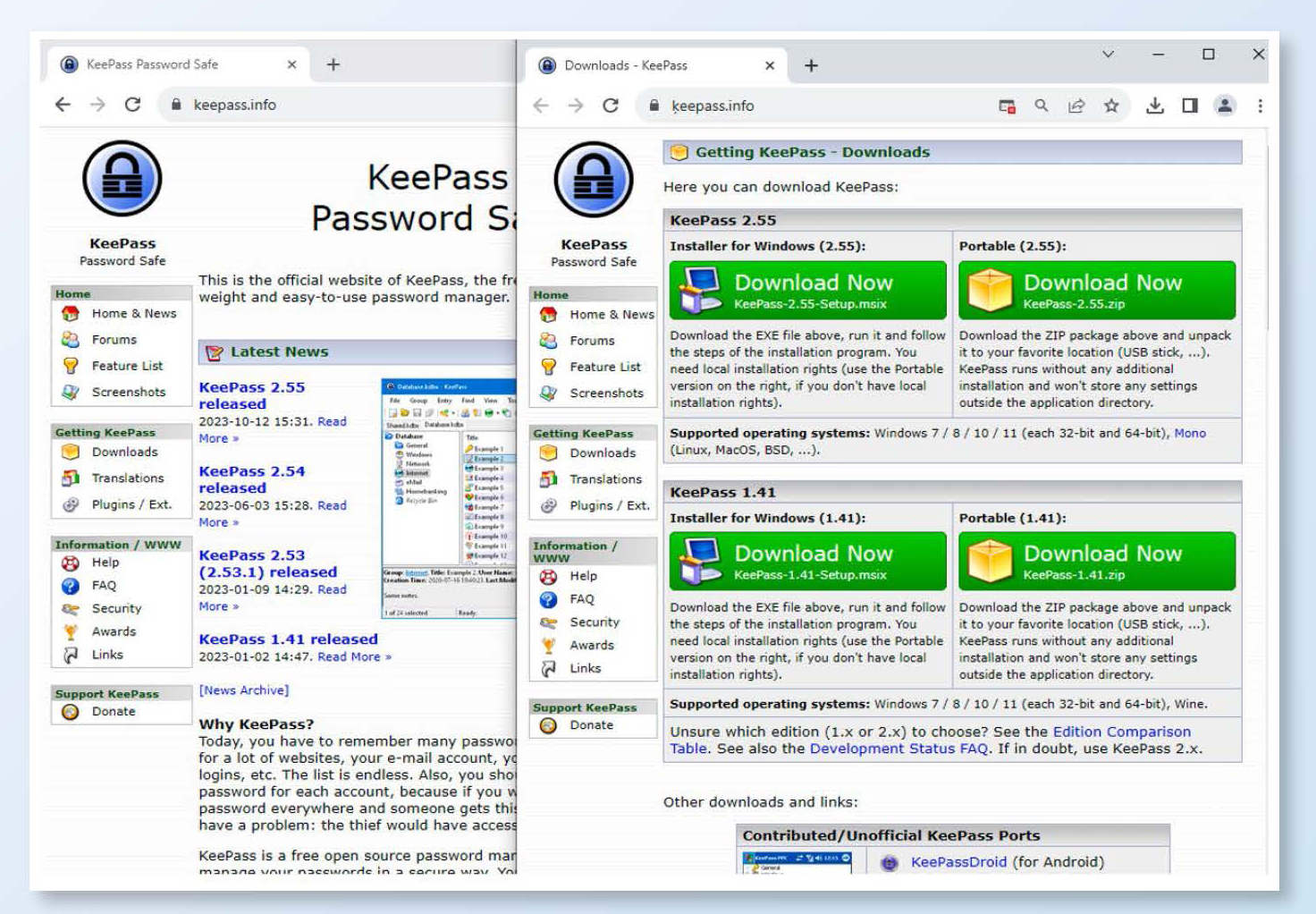Open Awards in Downloads window sidebar
This screenshot has width=1316, height=914.
point(592,645)
